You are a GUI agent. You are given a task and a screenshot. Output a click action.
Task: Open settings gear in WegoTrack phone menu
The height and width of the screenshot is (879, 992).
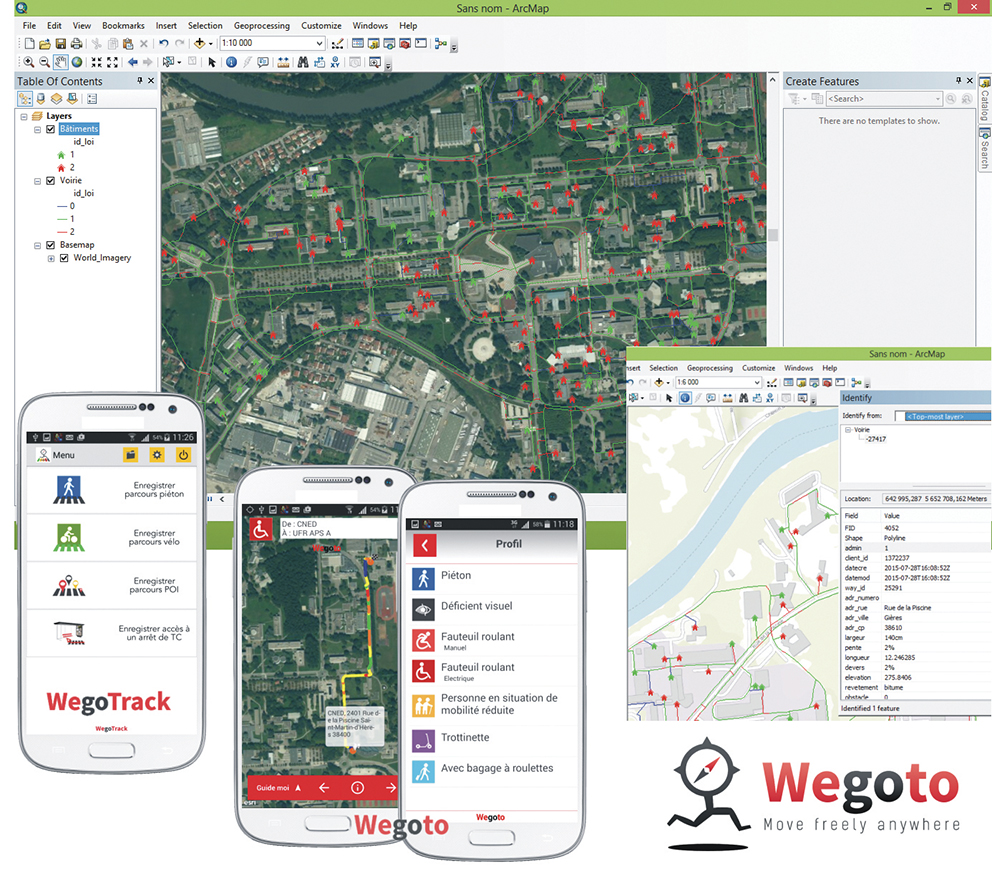[157, 454]
